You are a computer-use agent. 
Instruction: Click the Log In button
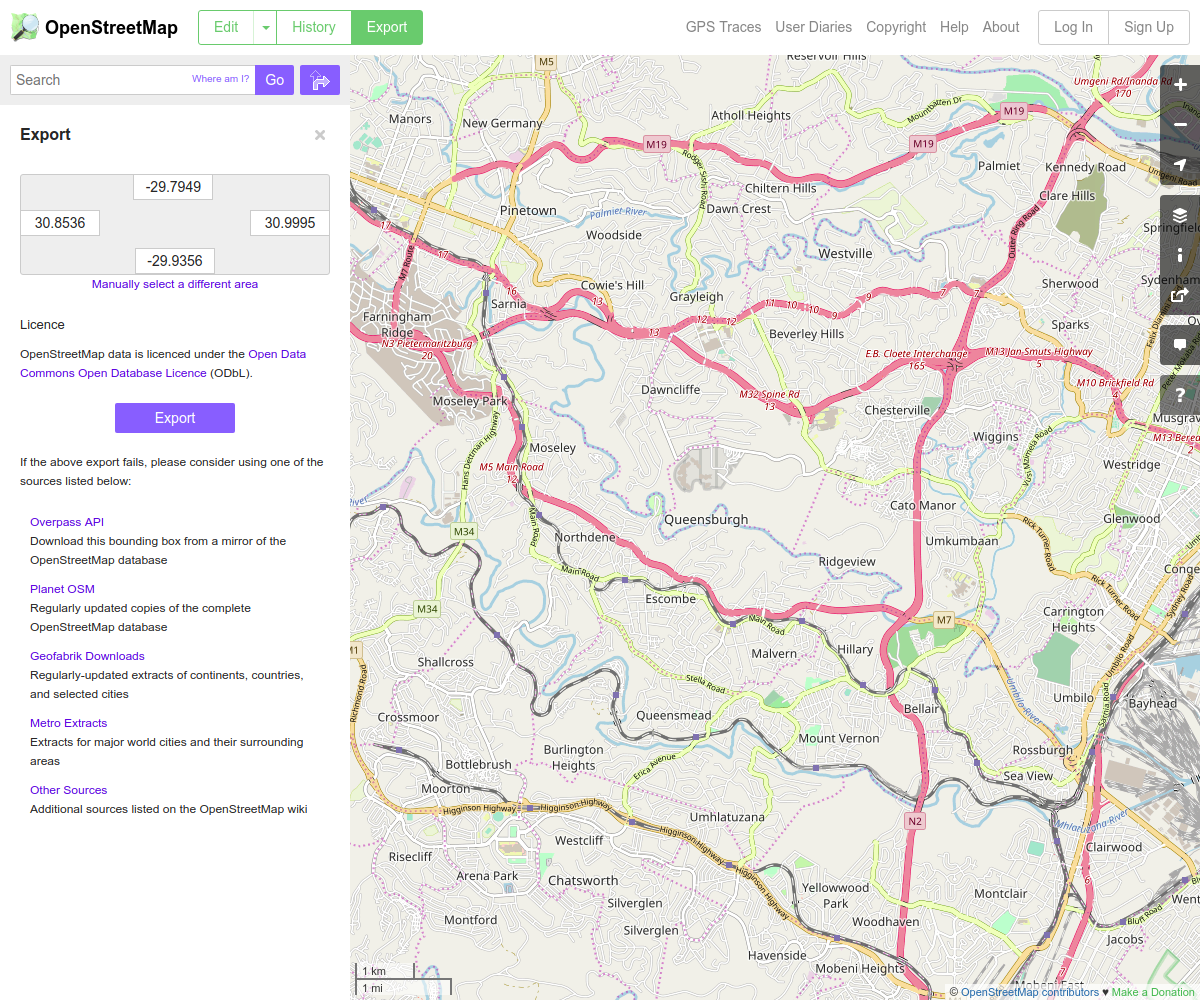point(1073,28)
